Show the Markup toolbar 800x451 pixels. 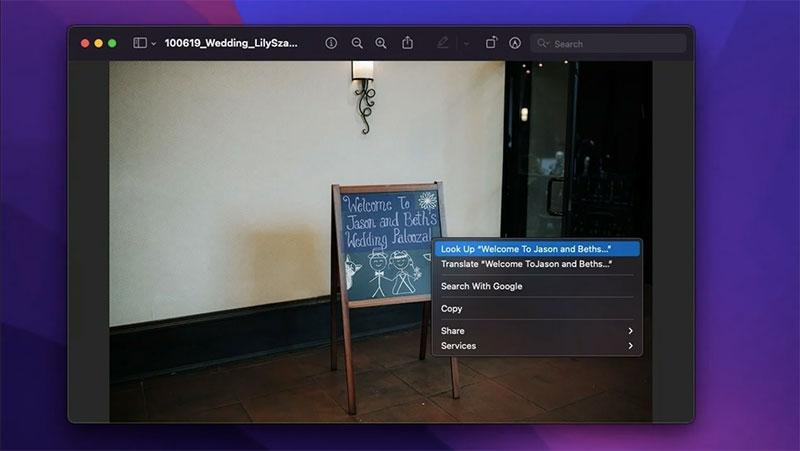point(515,43)
